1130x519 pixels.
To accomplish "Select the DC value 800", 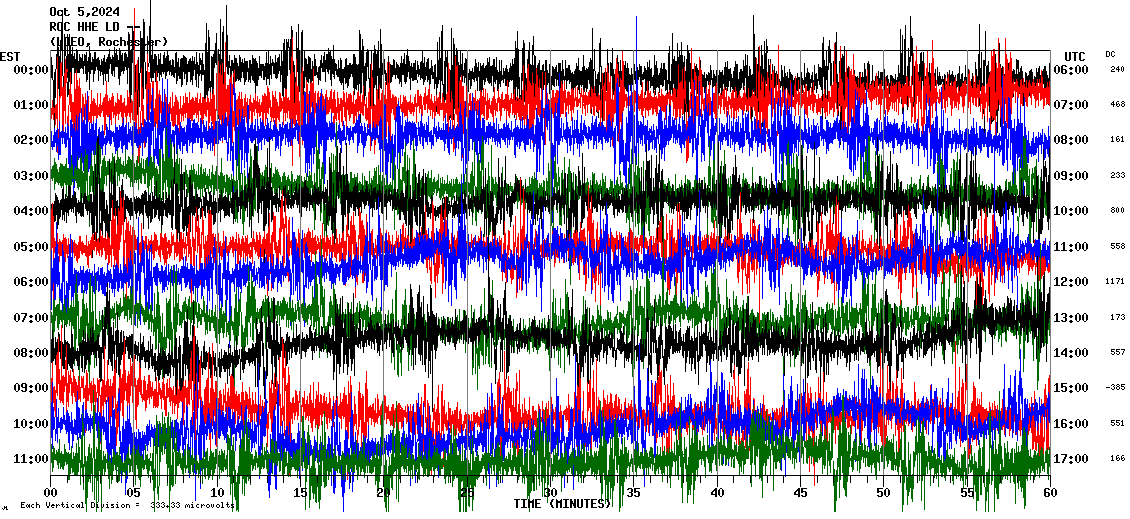I will (1117, 211).
